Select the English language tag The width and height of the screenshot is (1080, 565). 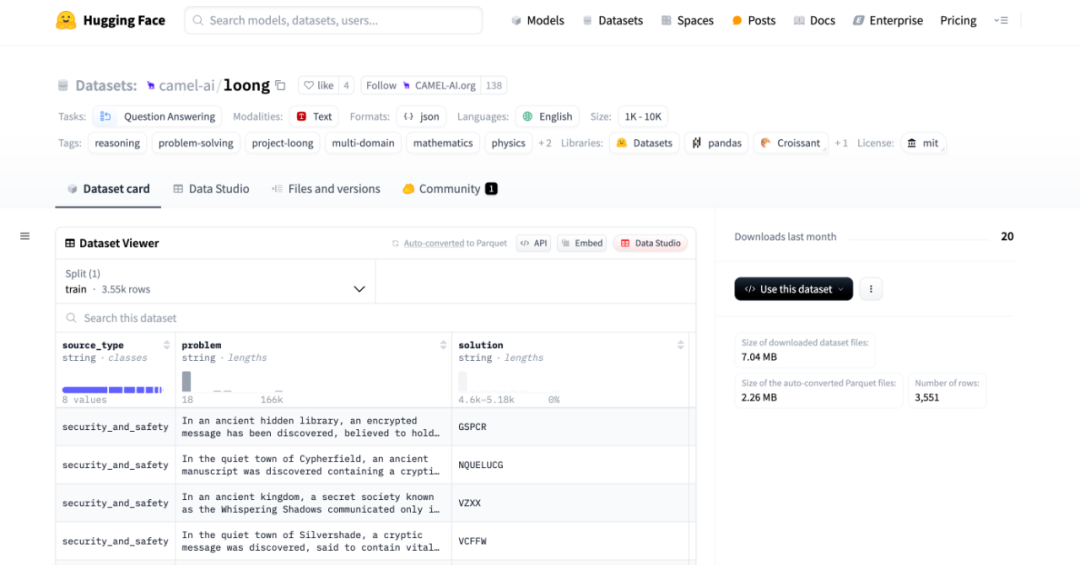[x=548, y=116]
